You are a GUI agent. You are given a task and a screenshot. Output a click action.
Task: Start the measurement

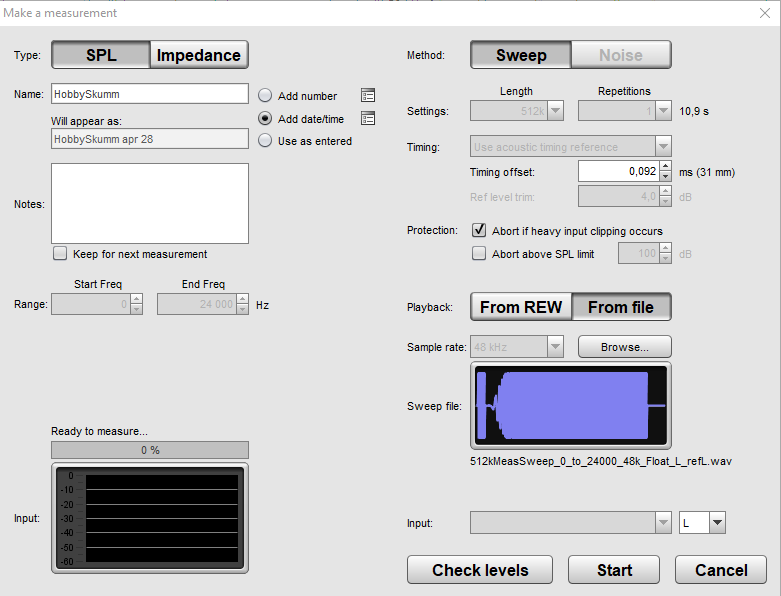[614, 570]
